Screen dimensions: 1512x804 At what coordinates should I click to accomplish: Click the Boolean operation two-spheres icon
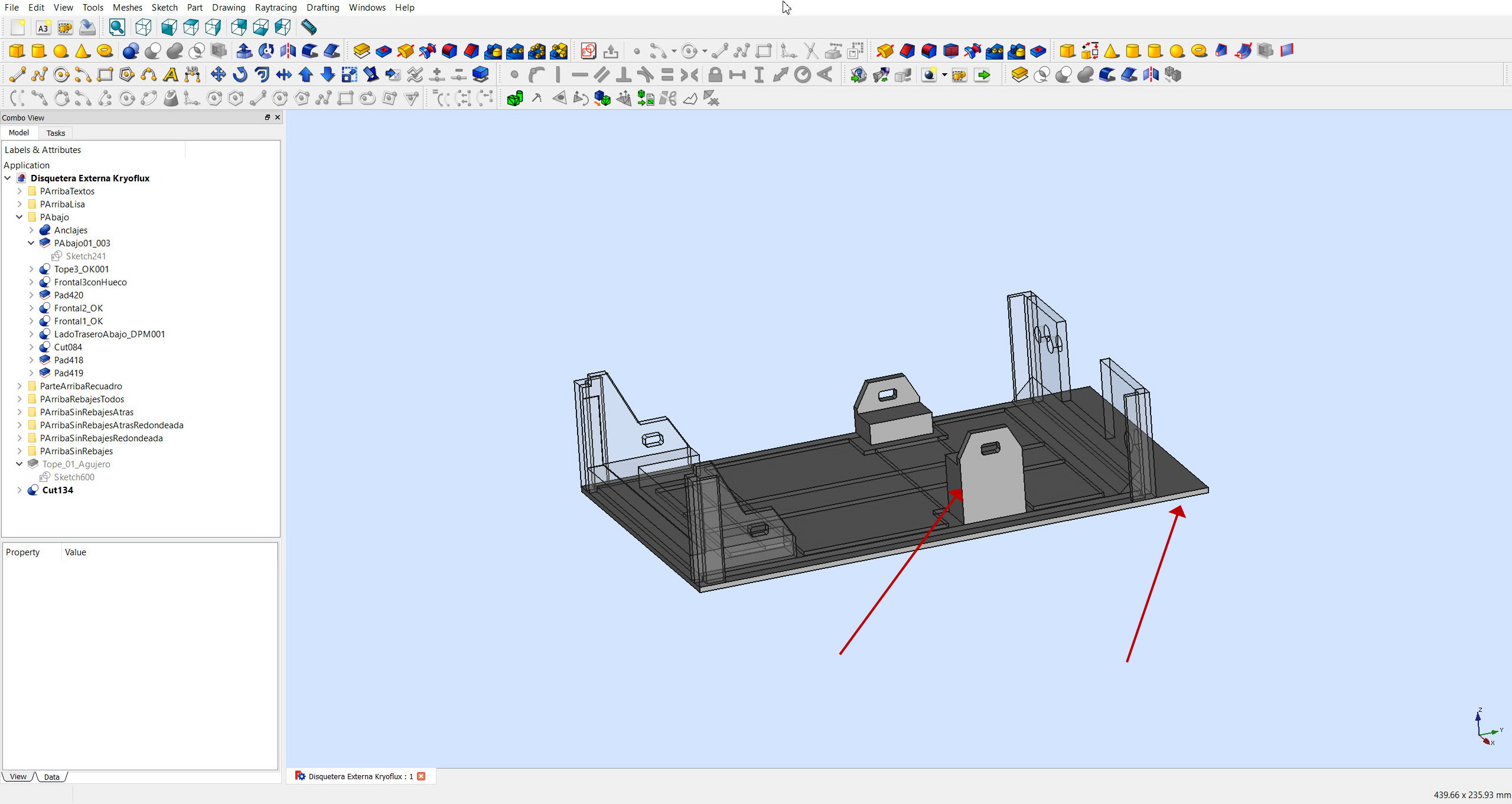click(131, 51)
